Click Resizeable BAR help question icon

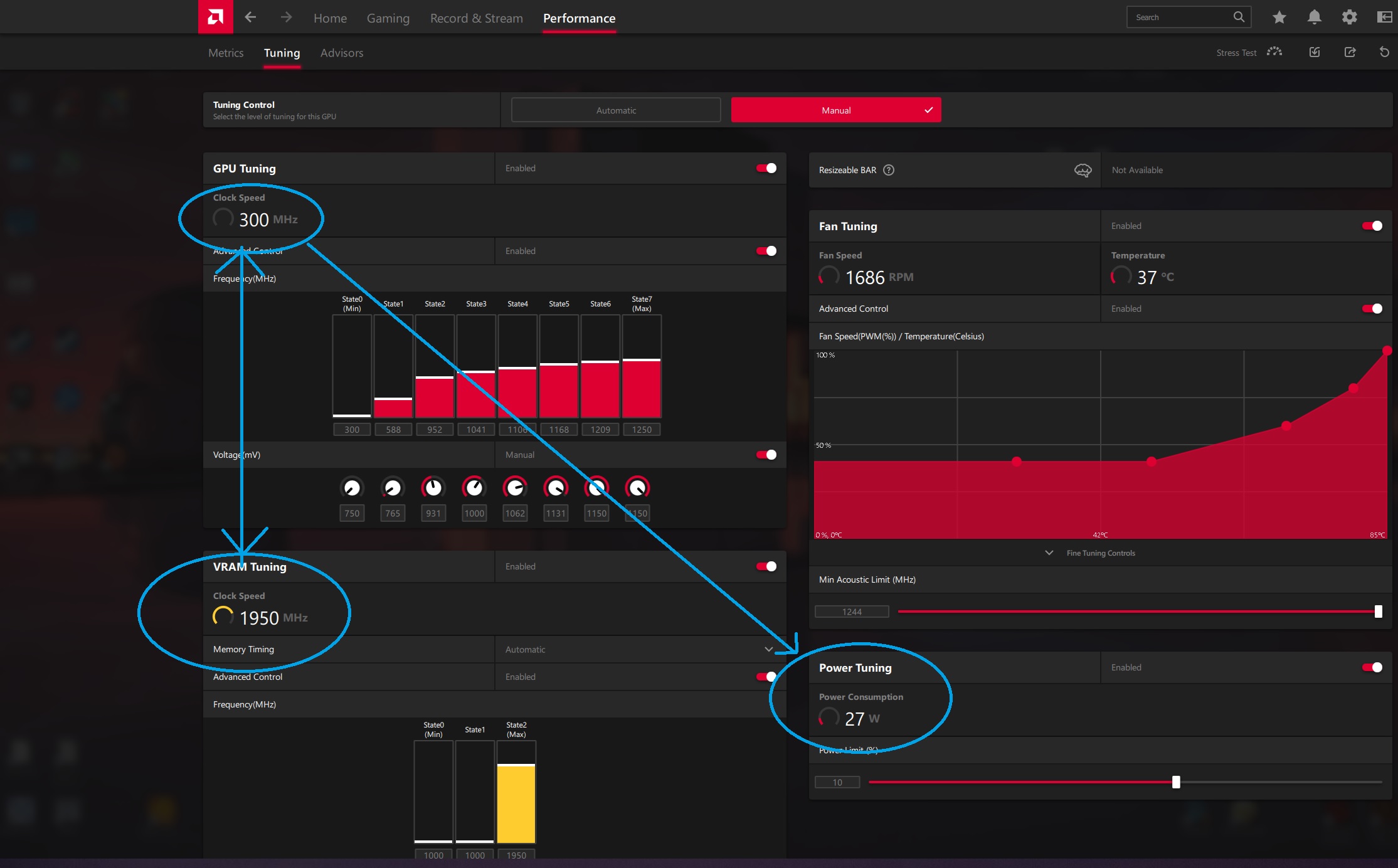pyautogui.click(x=889, y=170)
